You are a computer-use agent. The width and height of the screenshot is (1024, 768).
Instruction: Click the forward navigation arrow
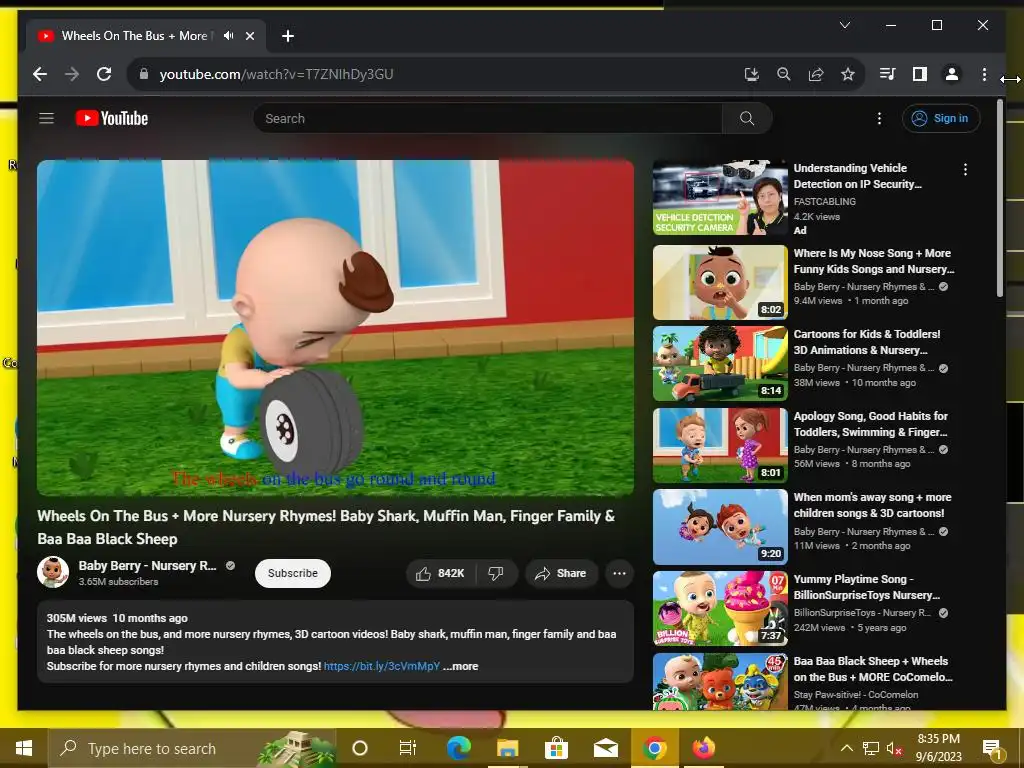72,74
